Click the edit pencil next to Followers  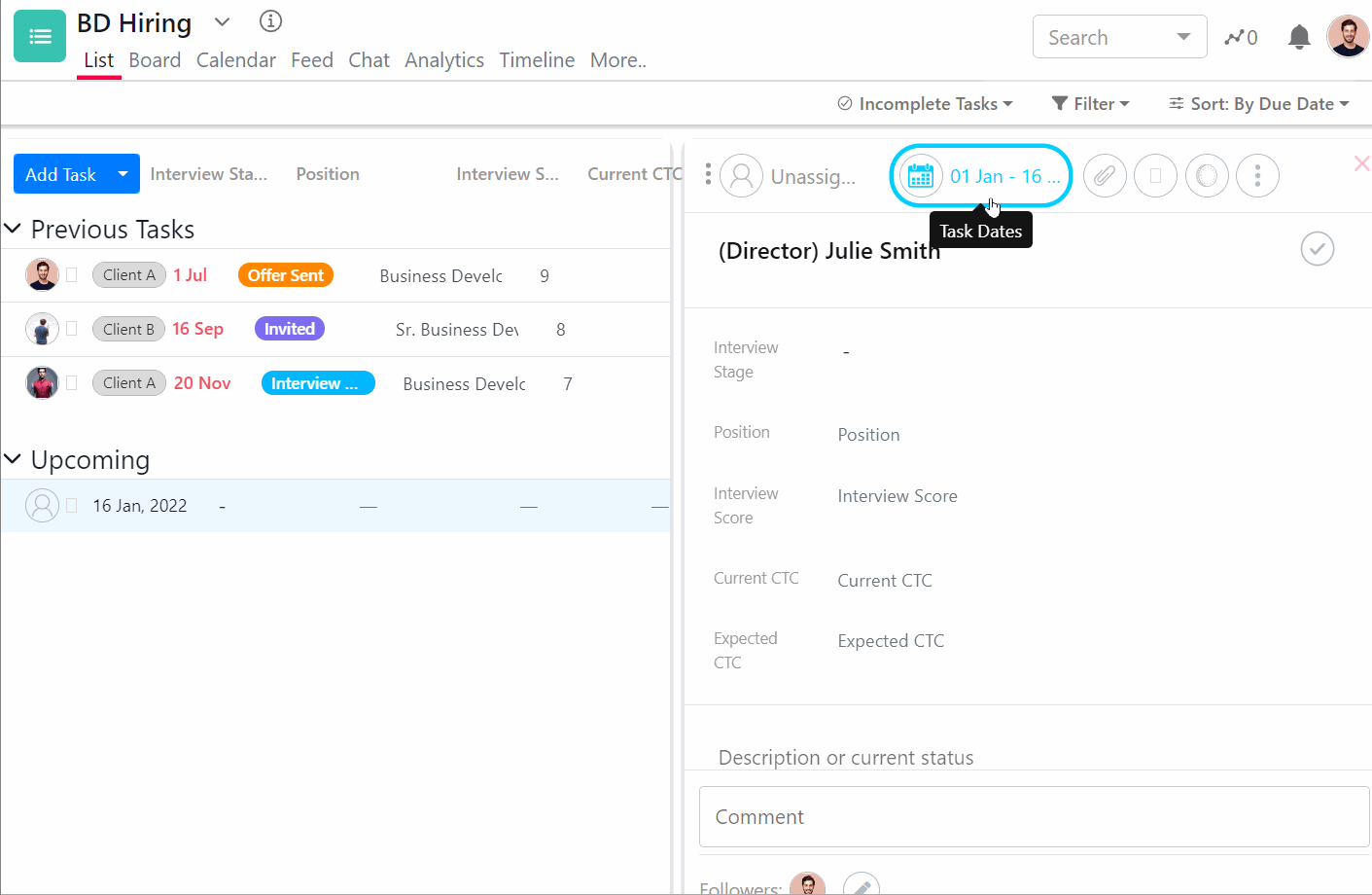point(860,883)
